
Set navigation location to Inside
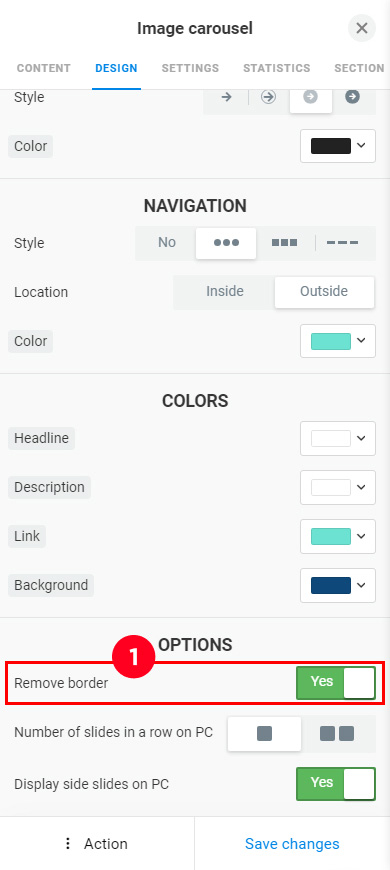pos(225,291)
